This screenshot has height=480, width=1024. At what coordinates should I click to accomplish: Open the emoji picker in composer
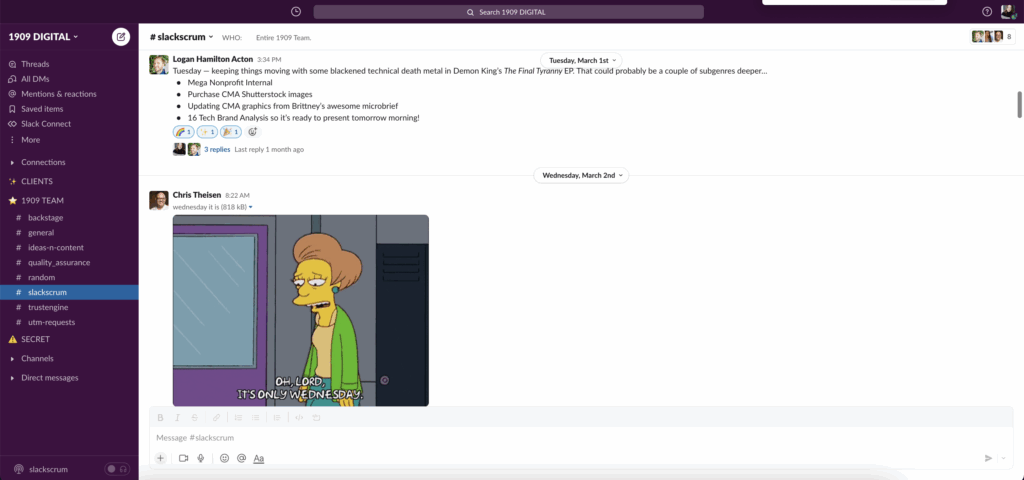click(x=225, y=458)
